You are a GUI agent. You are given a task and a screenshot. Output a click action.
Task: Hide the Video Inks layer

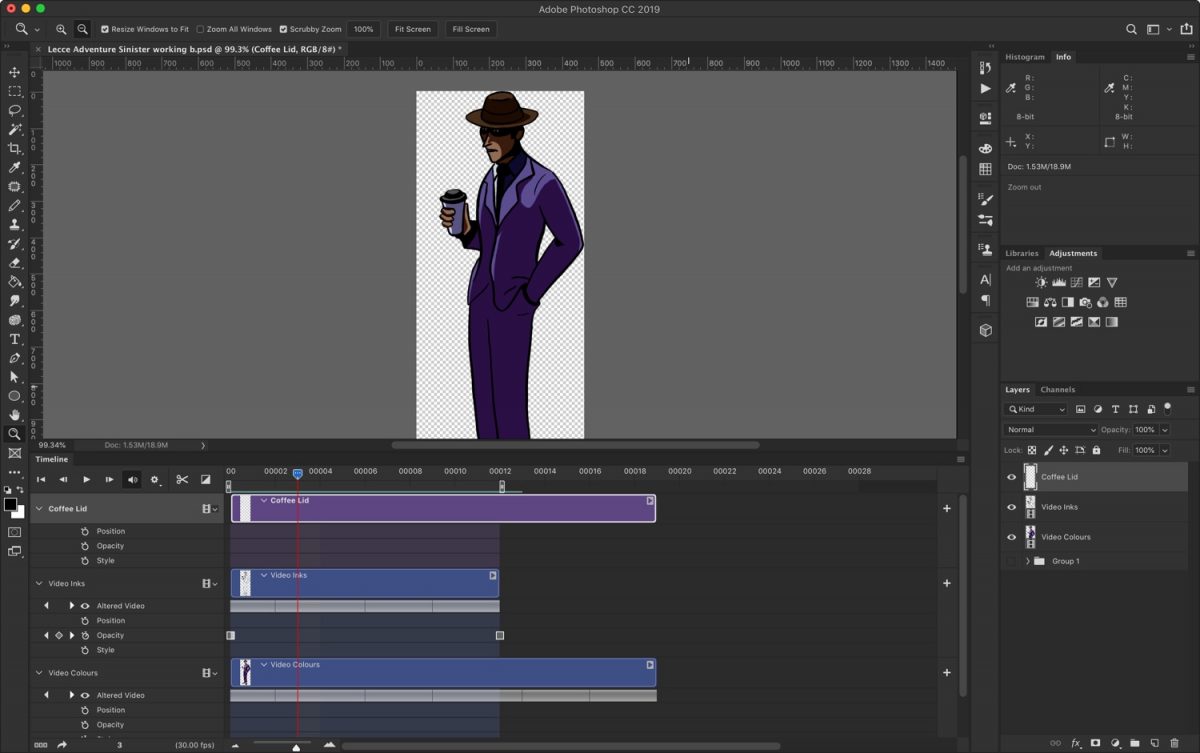point(1011,507)
